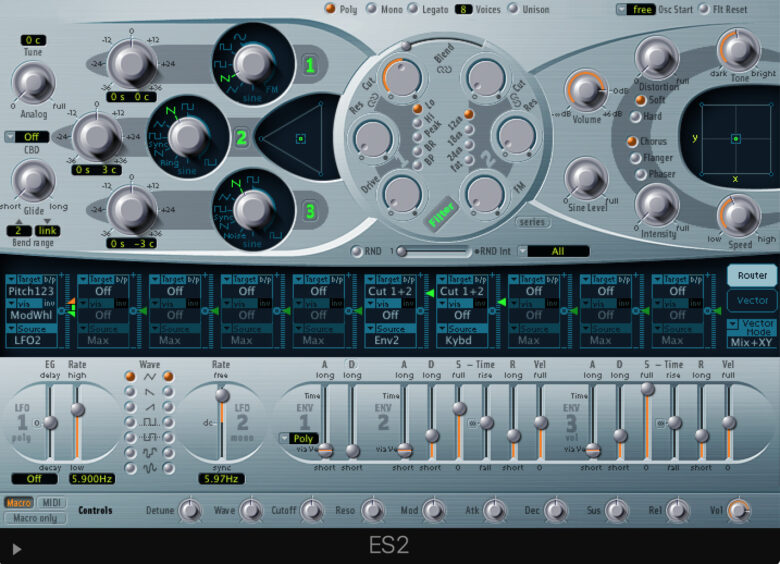Image resolution: width=780 pixels, height=564 pixels.
Task: Click the oscillator 1 enable button
Action: point(310,65)
